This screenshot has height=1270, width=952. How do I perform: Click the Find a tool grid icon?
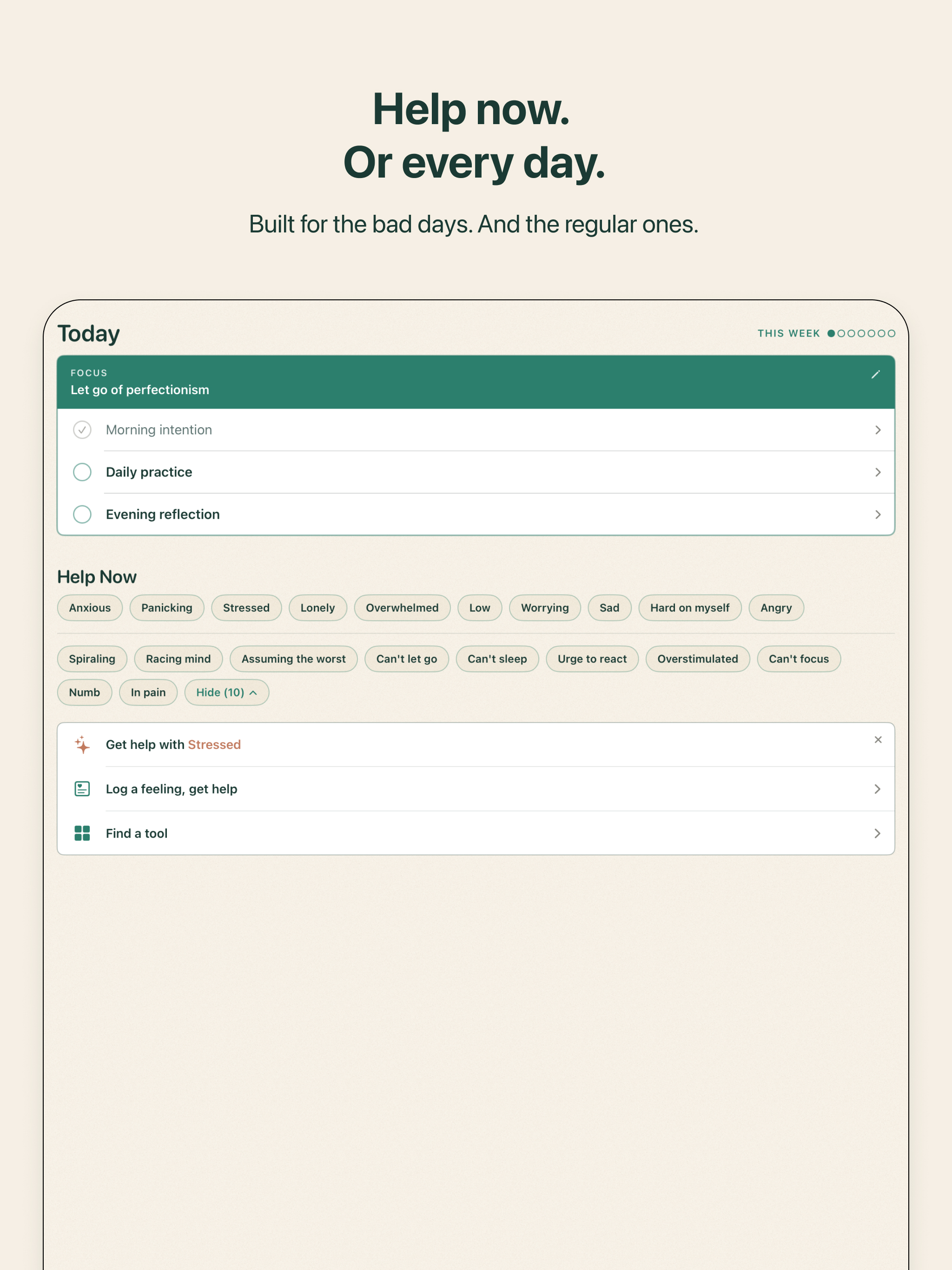point(82,833)
